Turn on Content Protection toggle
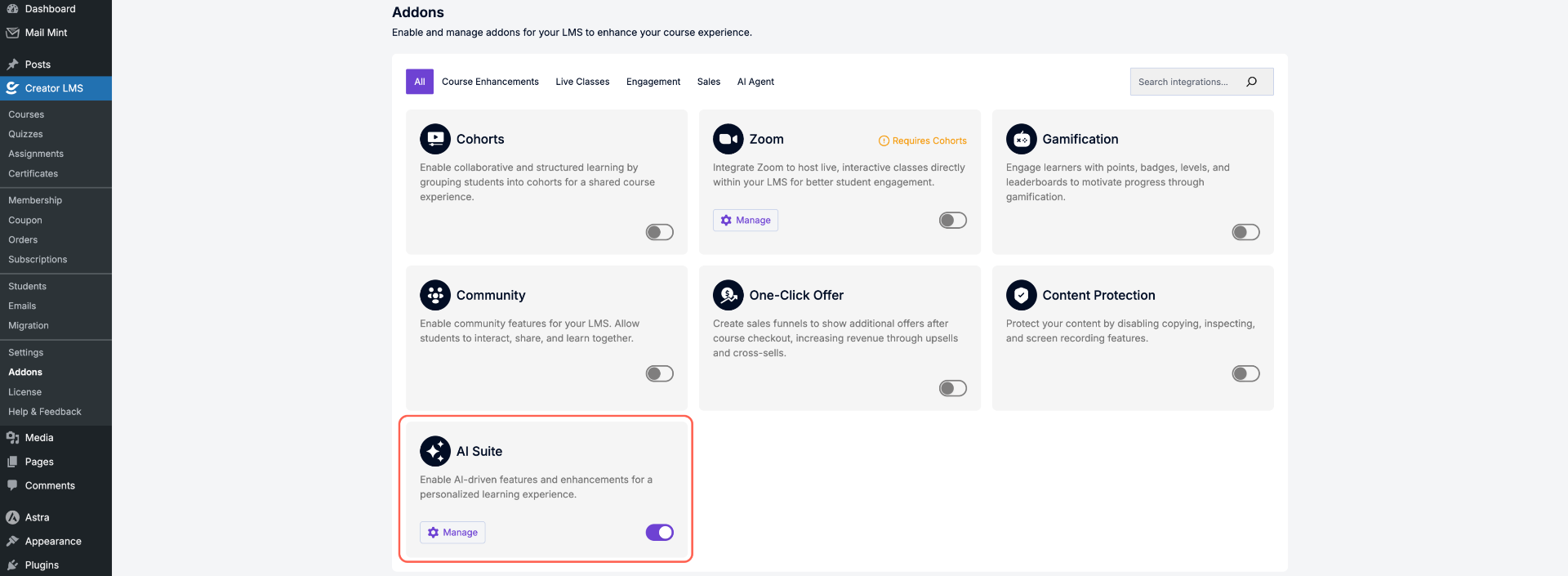 click(x=1245, y=373)
